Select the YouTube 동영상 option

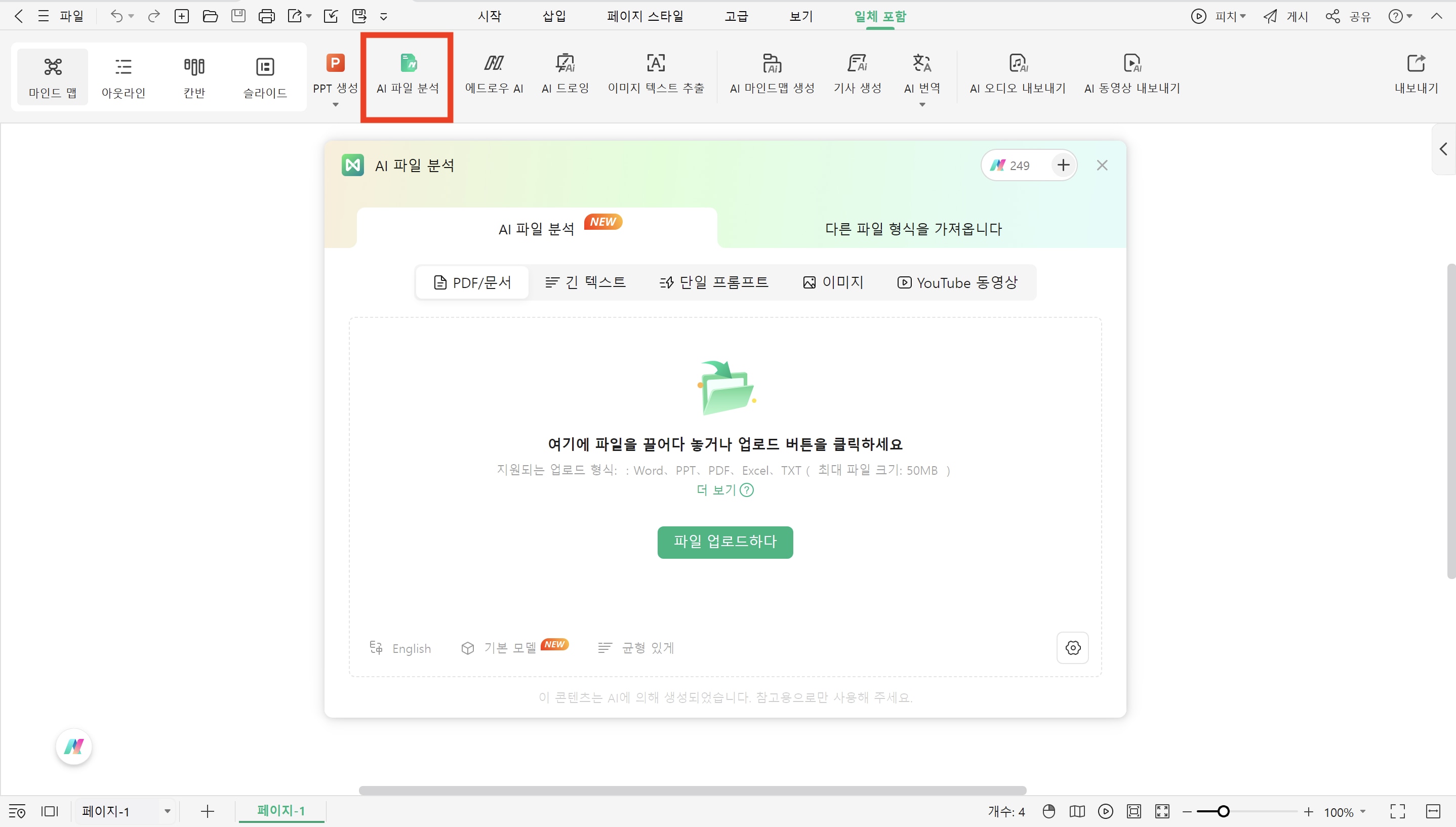[x=957, y=282]
